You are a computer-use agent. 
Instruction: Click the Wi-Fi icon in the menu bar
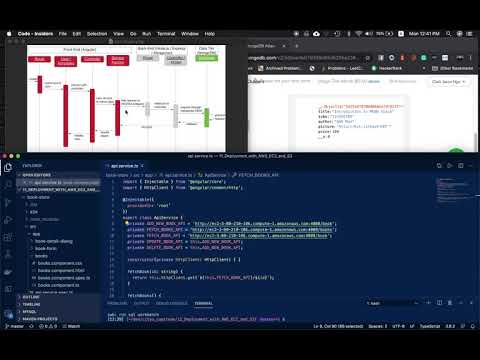click(359, 34)
